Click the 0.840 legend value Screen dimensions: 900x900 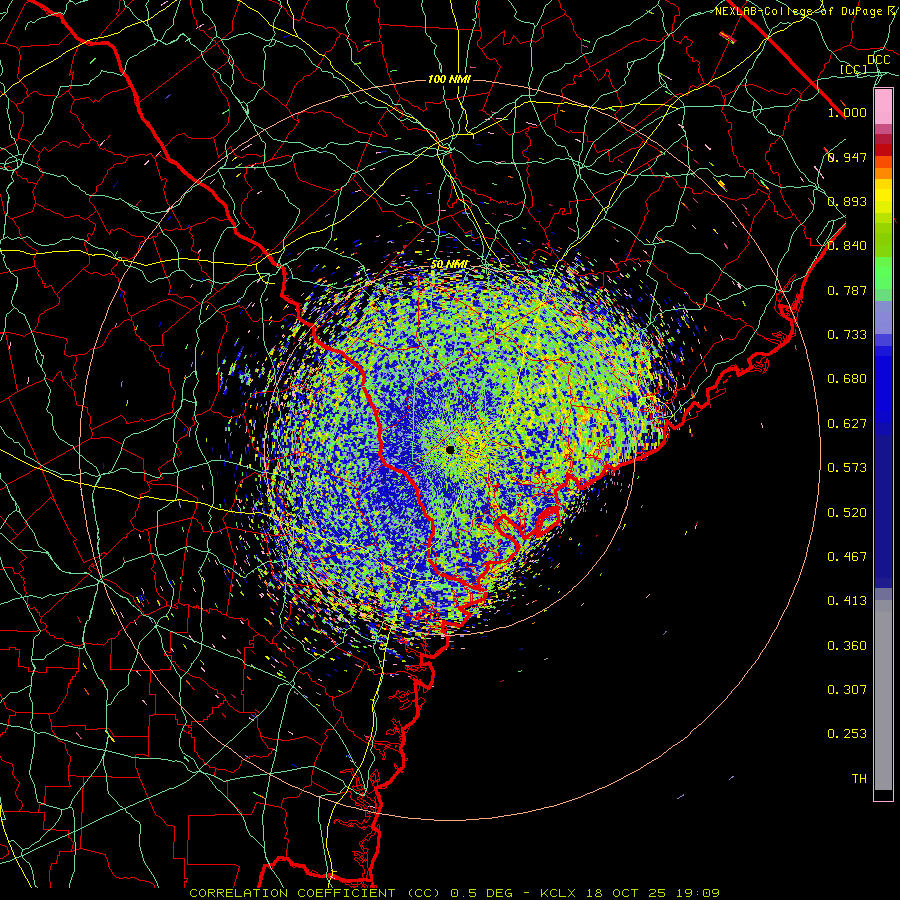[847, 246]
